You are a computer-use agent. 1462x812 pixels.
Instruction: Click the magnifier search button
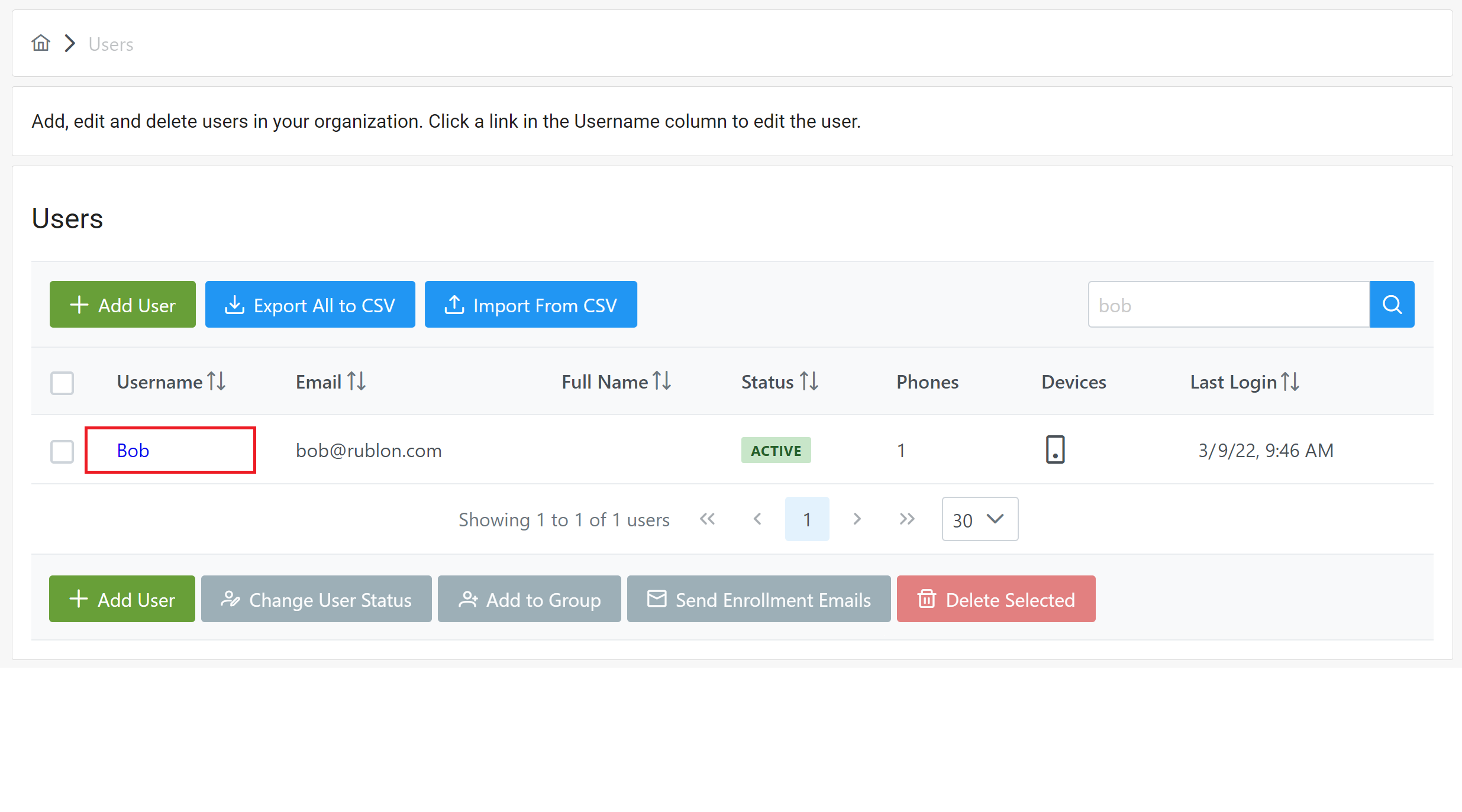[1392, 305]
